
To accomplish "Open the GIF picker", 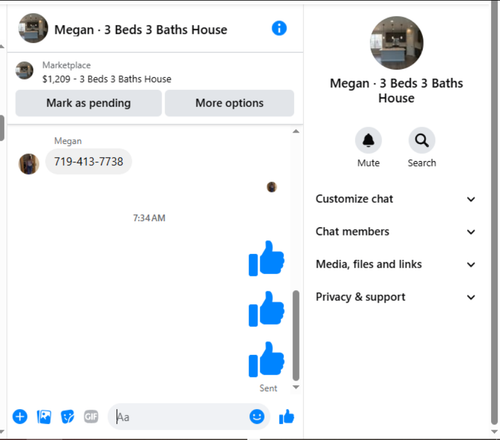I will point(91,417).
